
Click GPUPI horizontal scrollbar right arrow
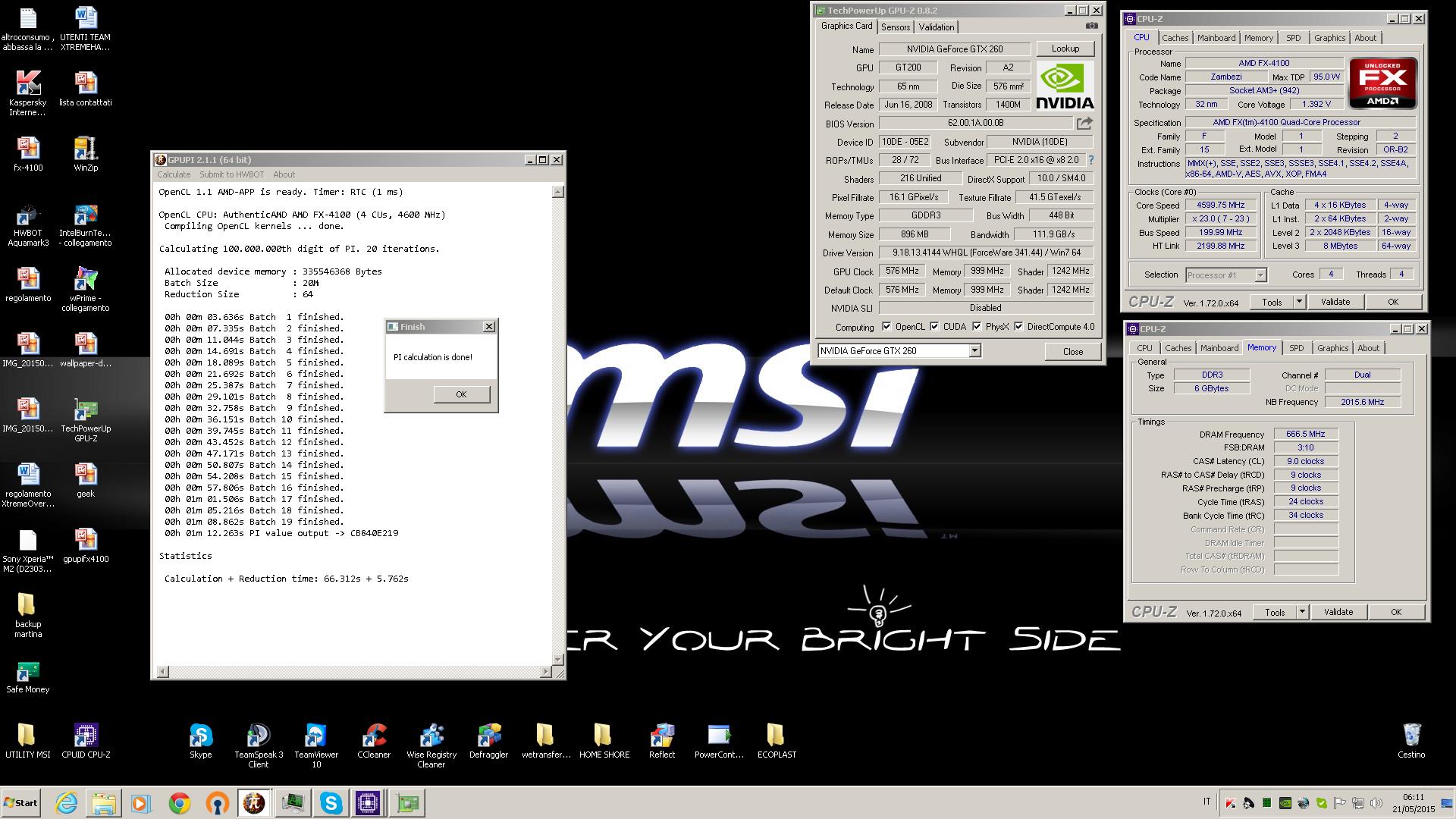click(x=545, y=672)
